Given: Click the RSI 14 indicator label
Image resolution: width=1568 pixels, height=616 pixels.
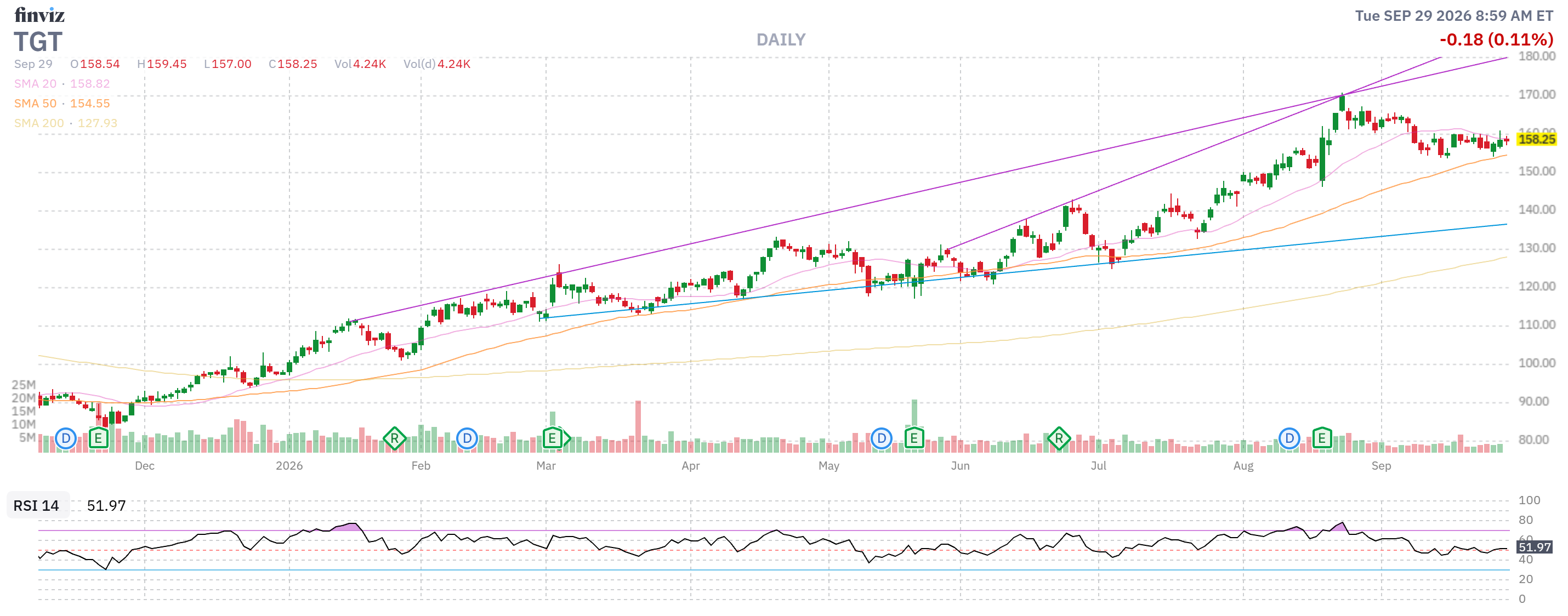Looking at the screenshot, I should click(37, 505).
